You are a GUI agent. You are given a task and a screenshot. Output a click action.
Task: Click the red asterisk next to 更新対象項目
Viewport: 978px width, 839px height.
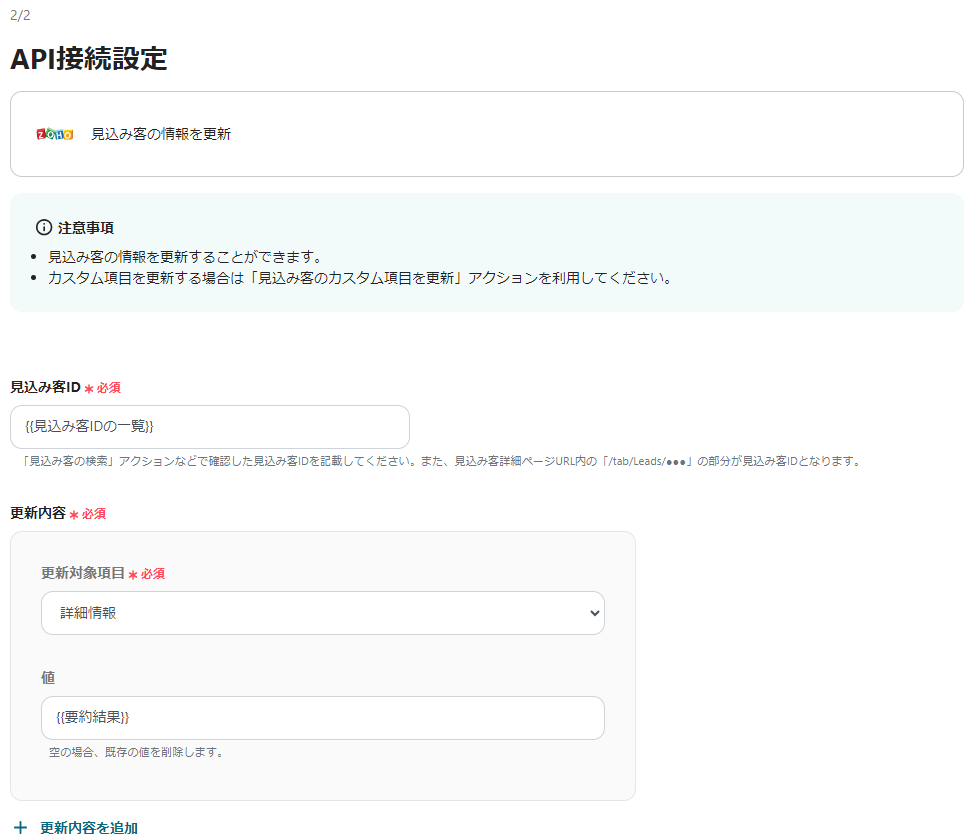pyautogui.click(x=133, y=574)
